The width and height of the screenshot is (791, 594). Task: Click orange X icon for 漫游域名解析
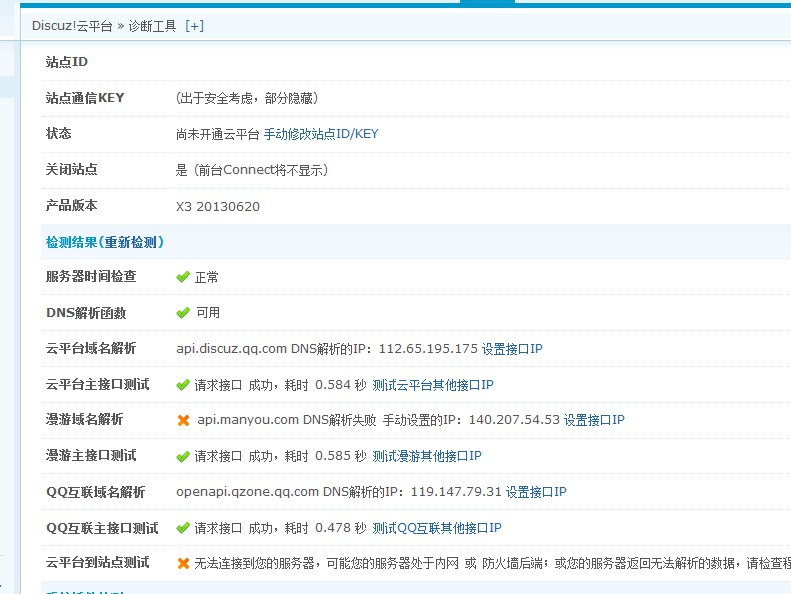[183, 420]
